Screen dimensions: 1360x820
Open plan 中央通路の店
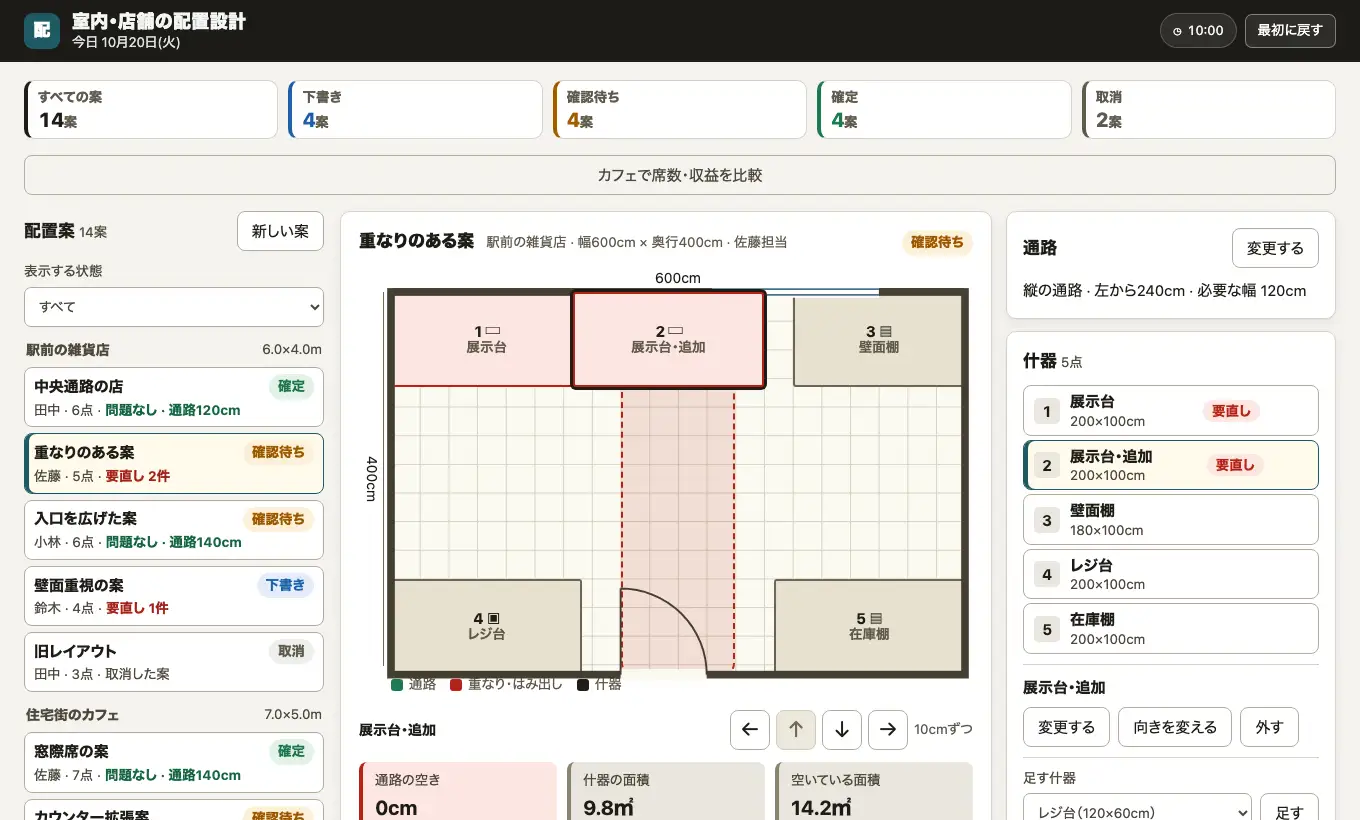point(174,397)
